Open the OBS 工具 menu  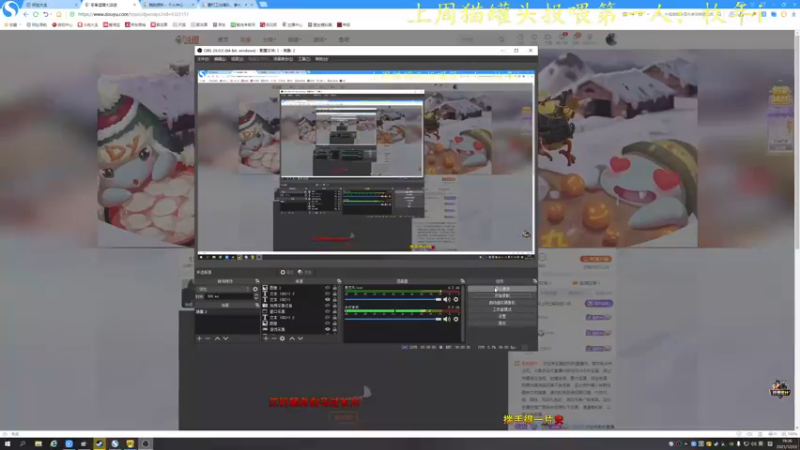304,59
